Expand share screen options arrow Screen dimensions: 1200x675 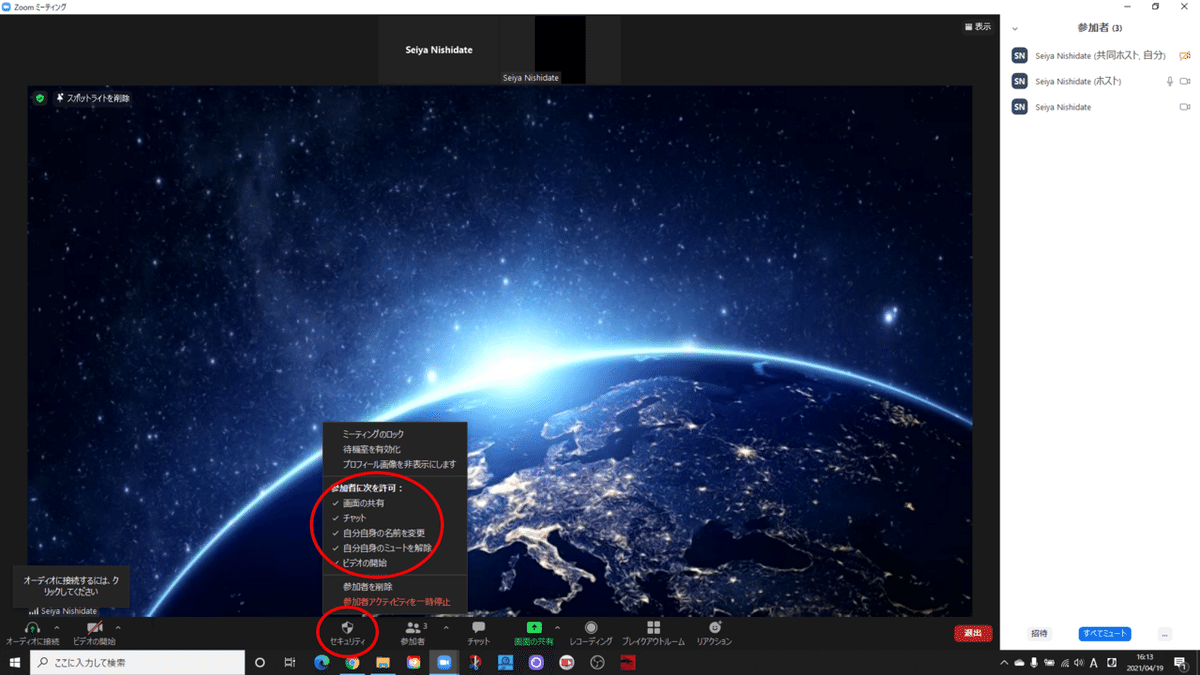point(557,628)
